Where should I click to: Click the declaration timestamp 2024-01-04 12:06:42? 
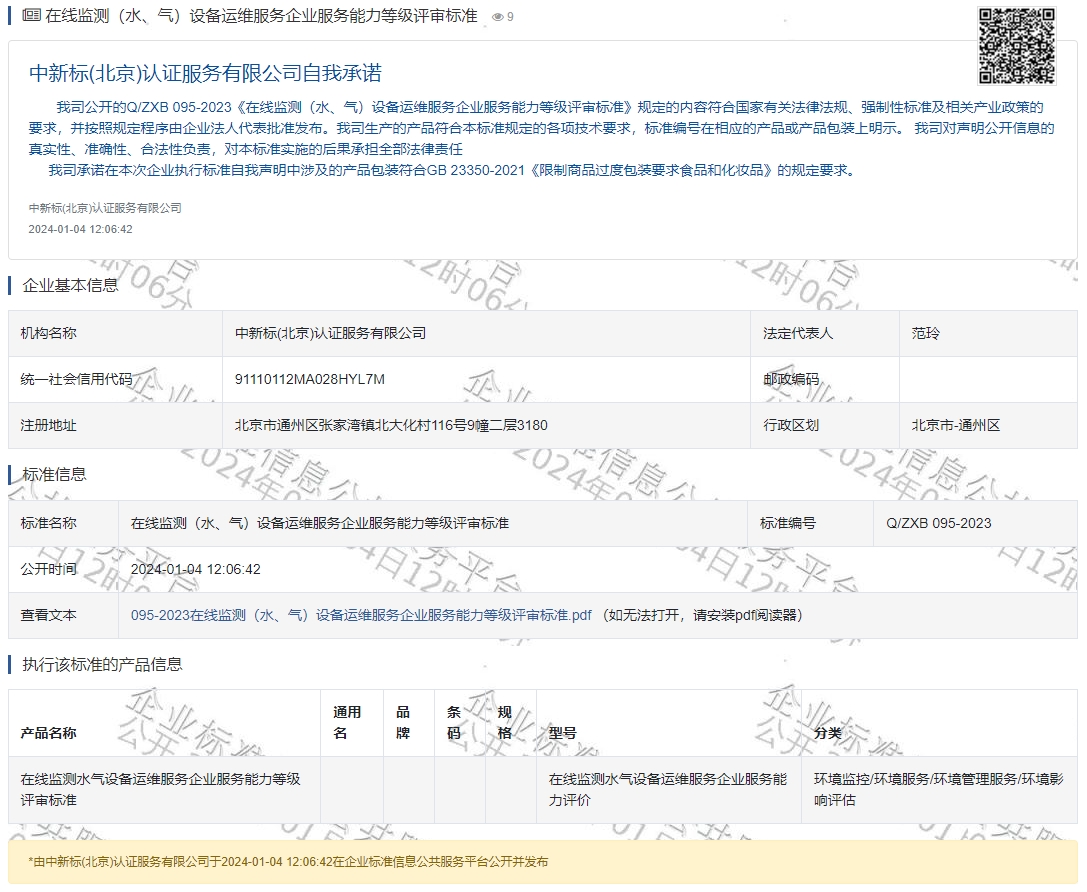click(x=80, y=229)
